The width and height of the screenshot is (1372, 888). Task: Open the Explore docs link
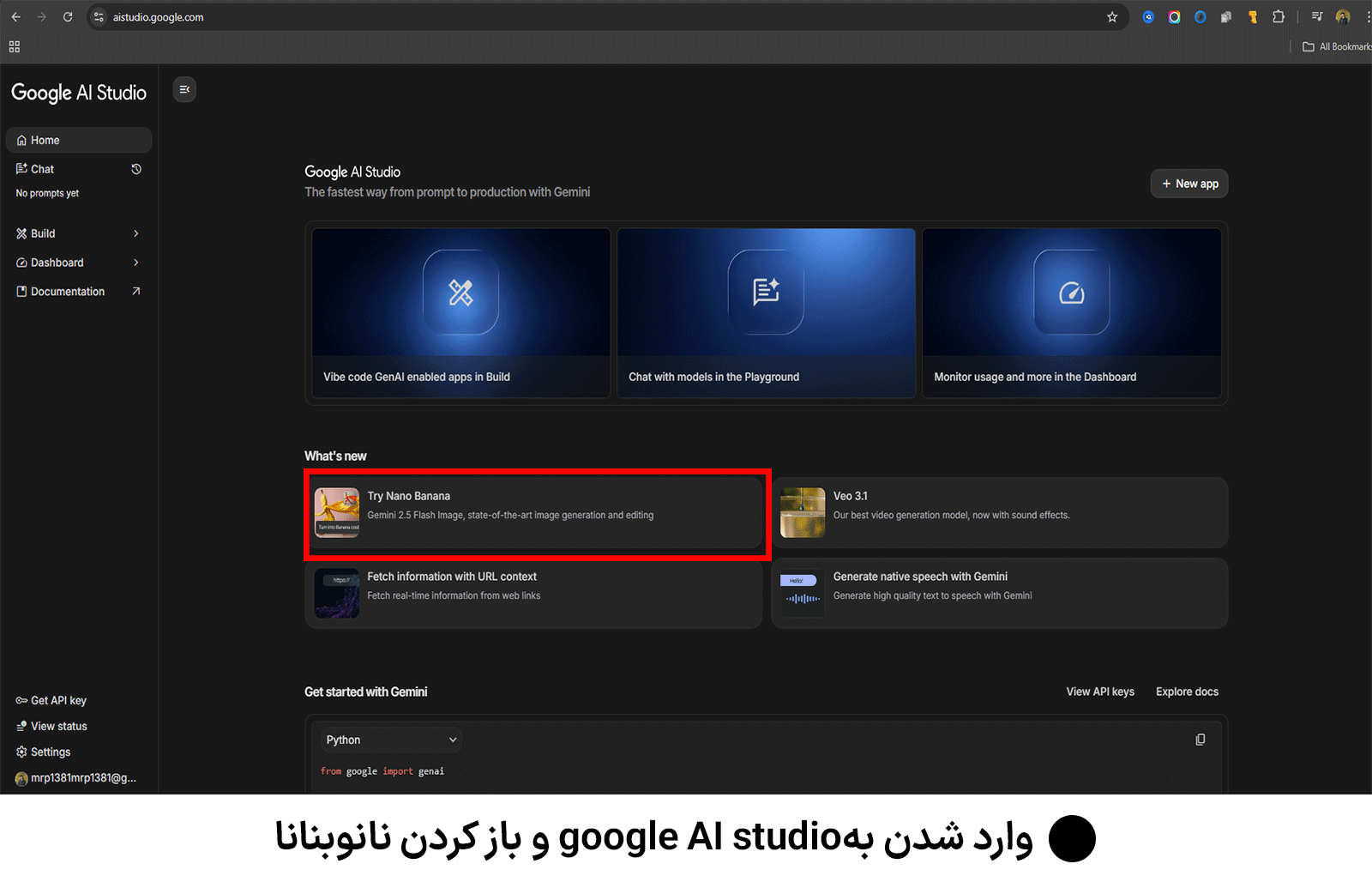pyautogui.click(x=1186, y=692)
